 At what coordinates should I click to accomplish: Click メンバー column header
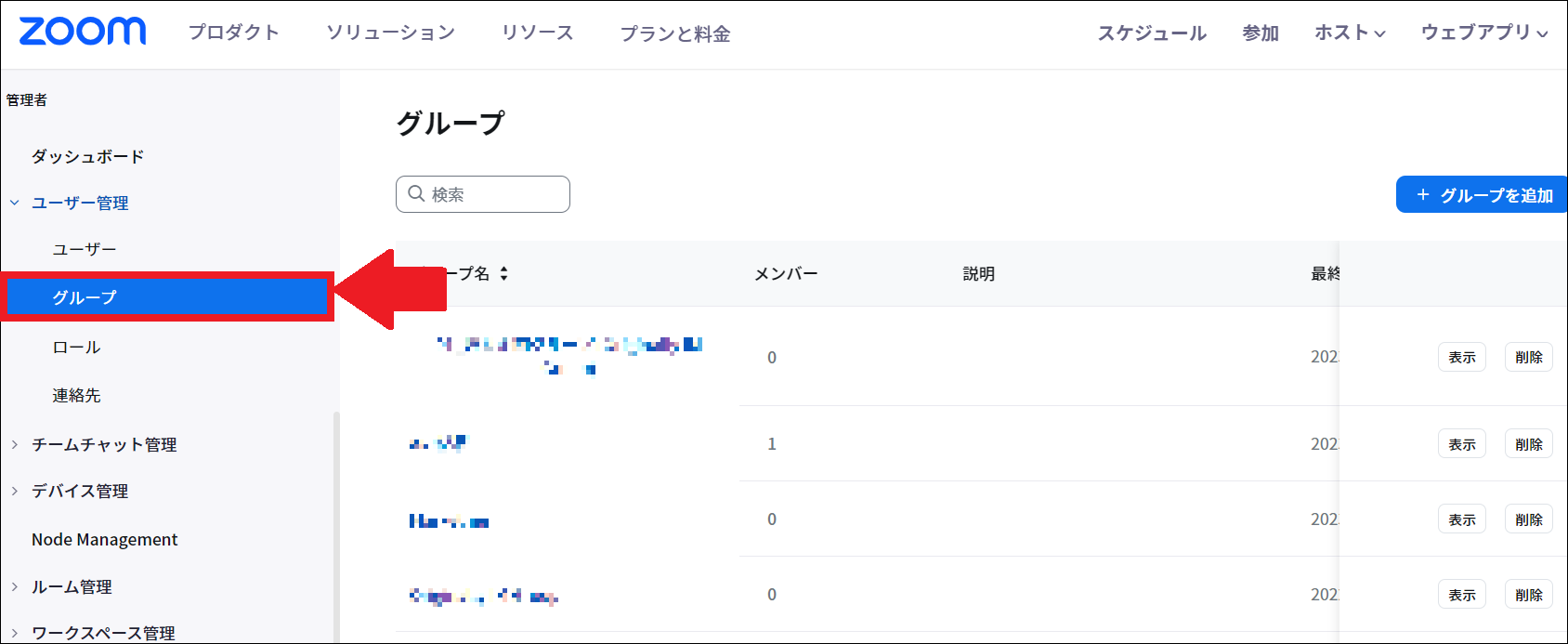coord(786,273)
